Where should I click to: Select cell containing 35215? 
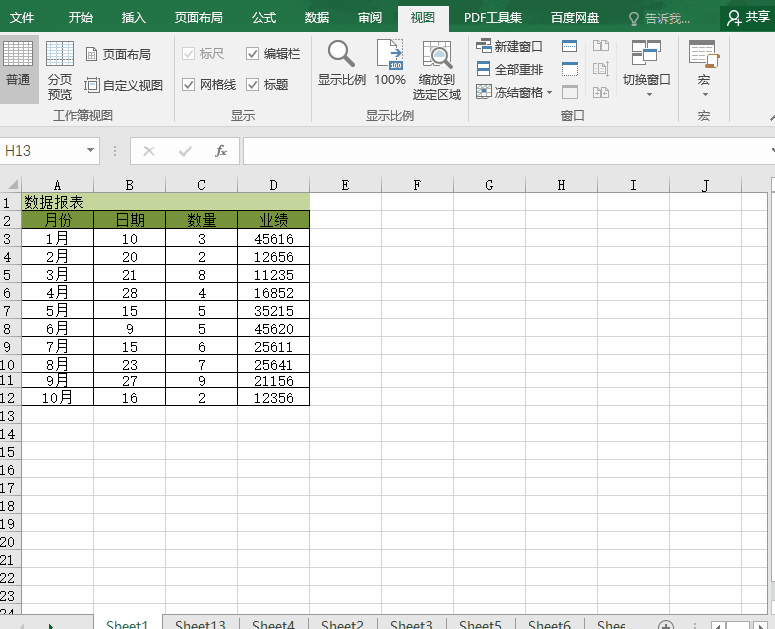[x=273, y=310]
